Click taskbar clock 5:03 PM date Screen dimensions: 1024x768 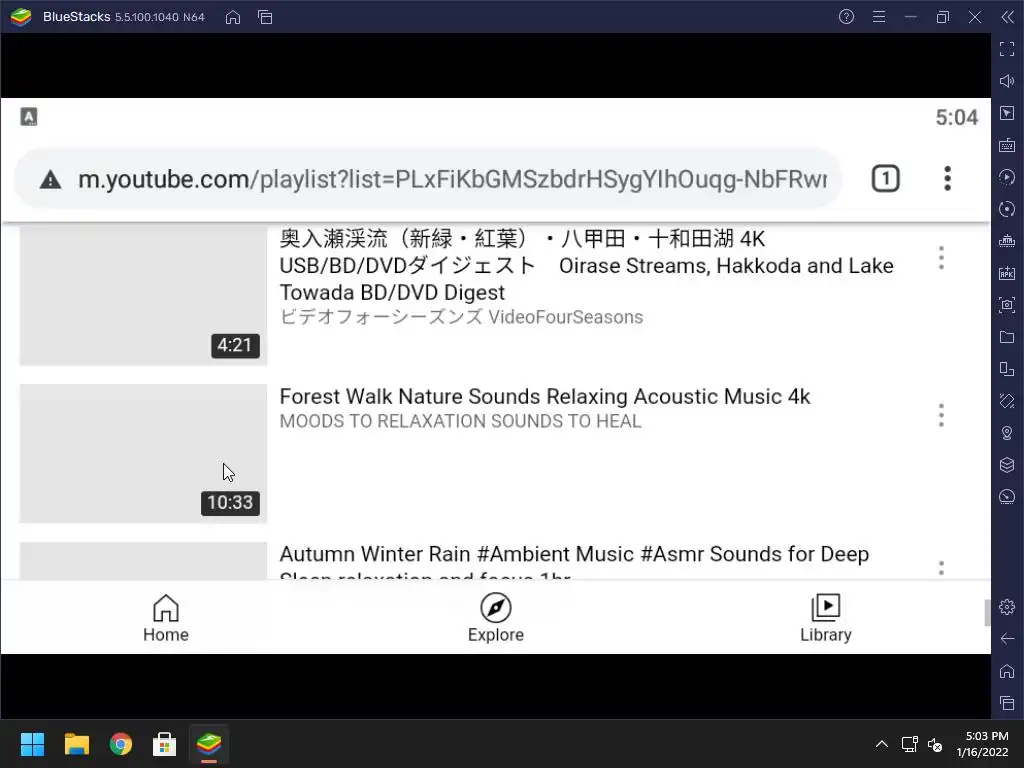(982, 744)
